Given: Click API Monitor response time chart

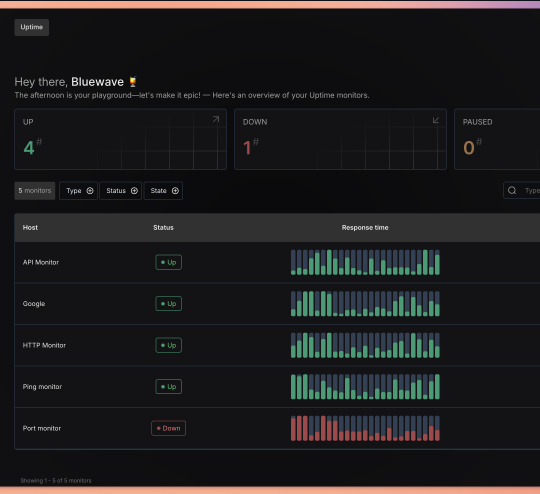Looking at the screenshot, I should (x=365, y=262).
